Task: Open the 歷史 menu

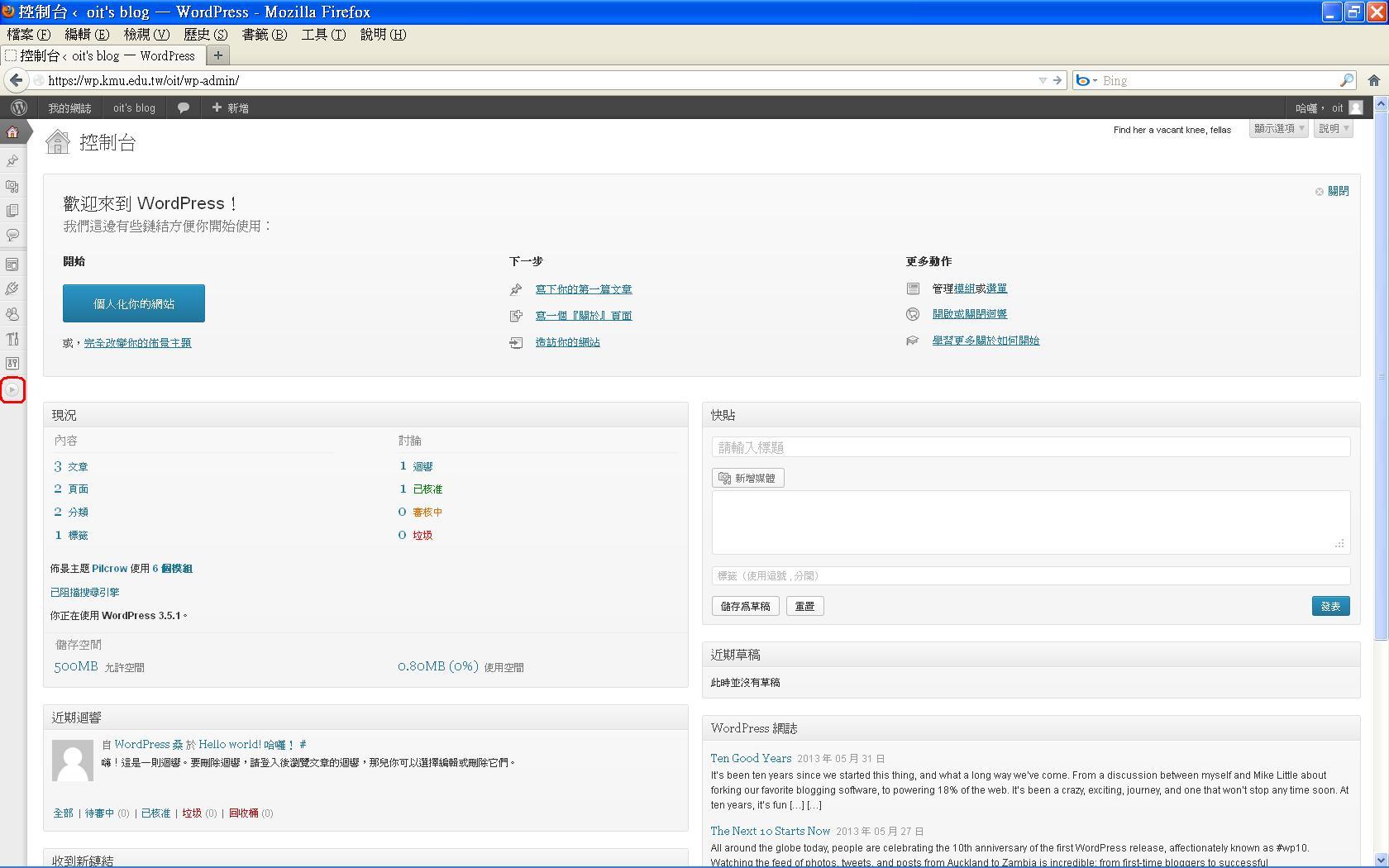Action: point(205,34)
